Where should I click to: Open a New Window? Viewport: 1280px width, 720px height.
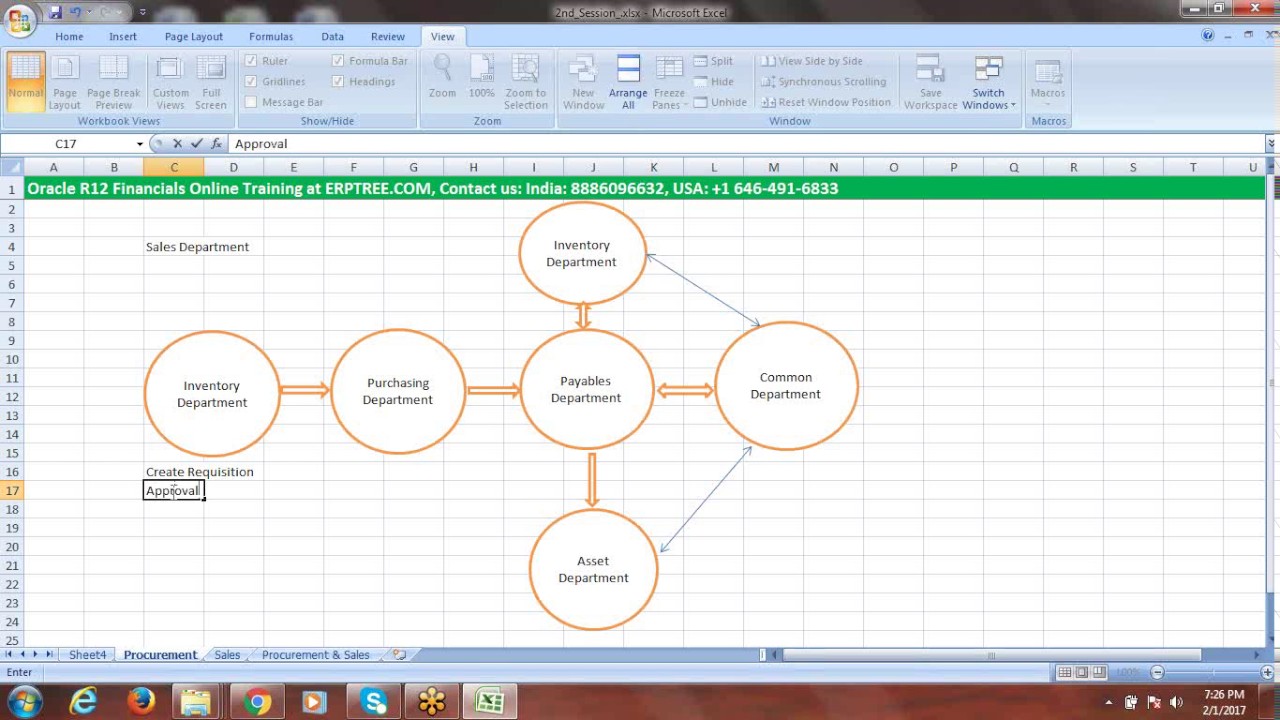coord(584,82)
